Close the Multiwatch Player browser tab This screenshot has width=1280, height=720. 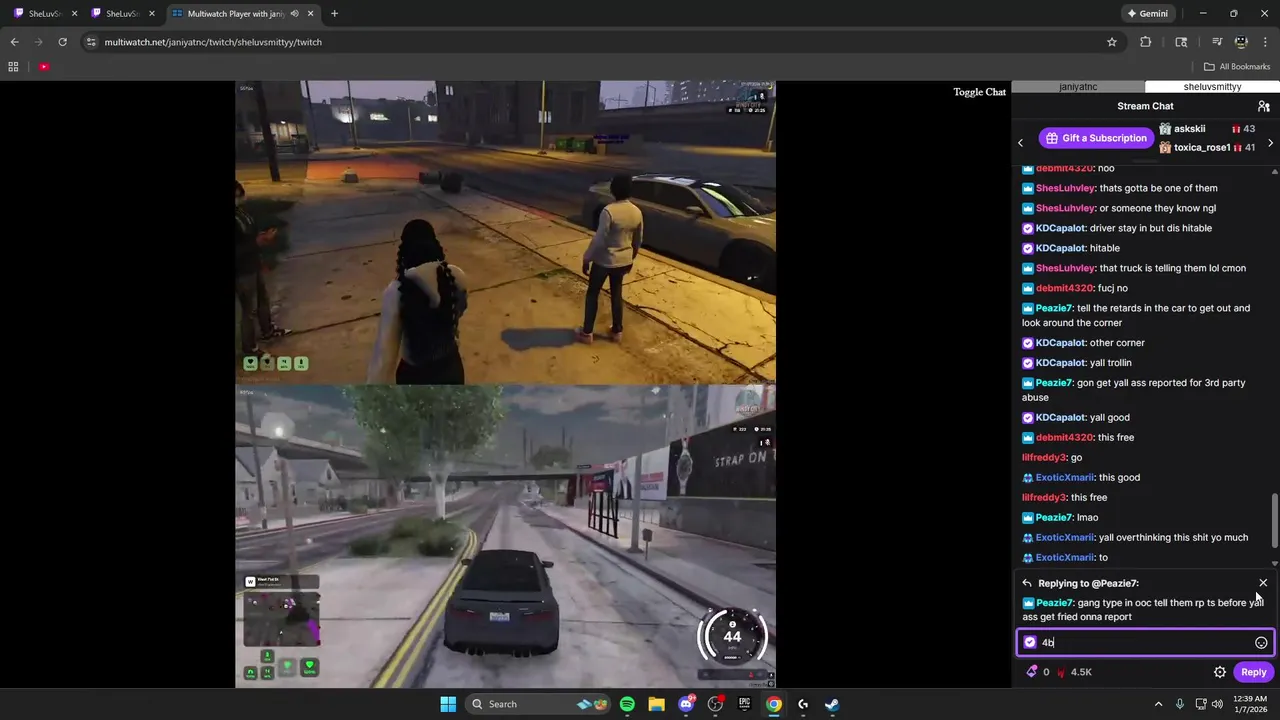coord(311,14)
